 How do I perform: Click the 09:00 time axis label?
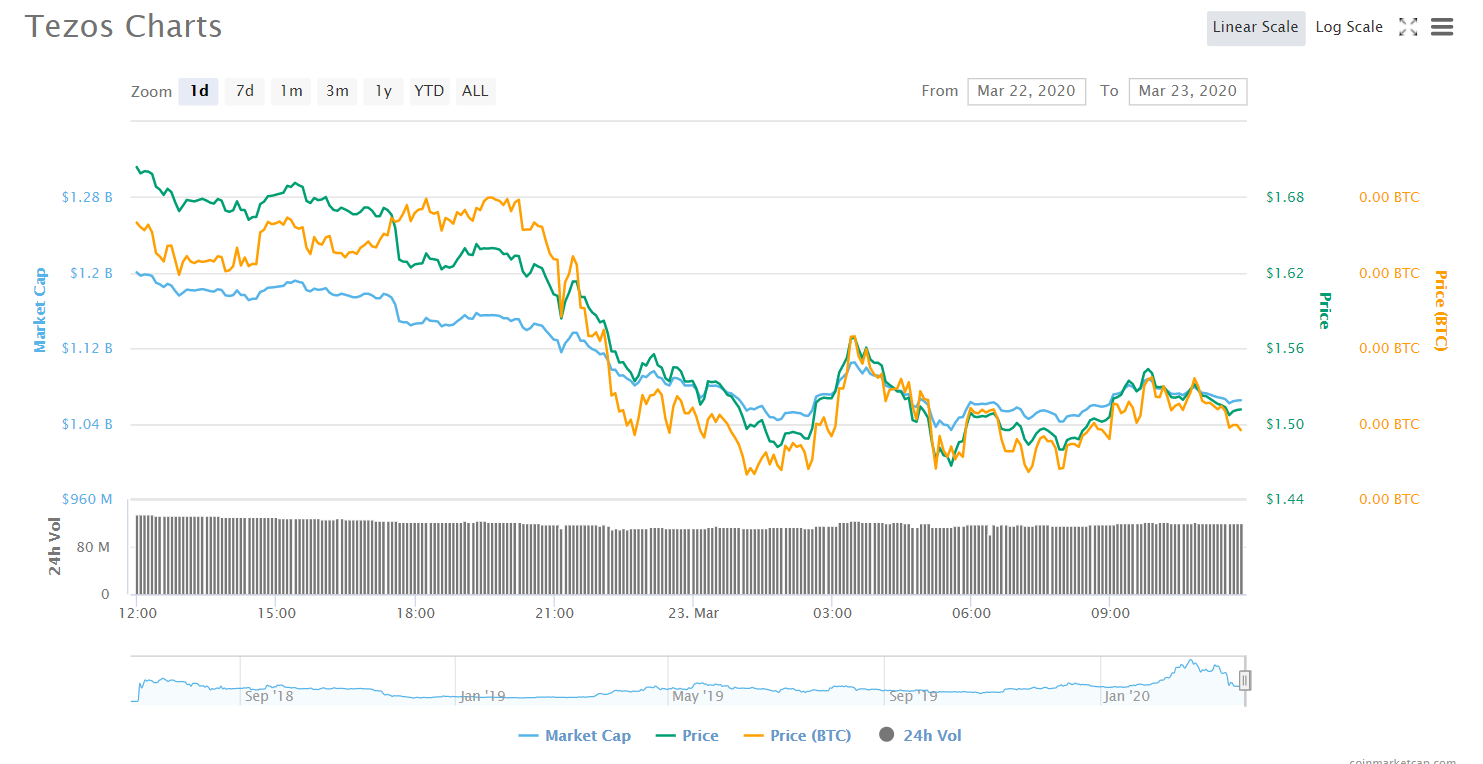click(1110, 613)
